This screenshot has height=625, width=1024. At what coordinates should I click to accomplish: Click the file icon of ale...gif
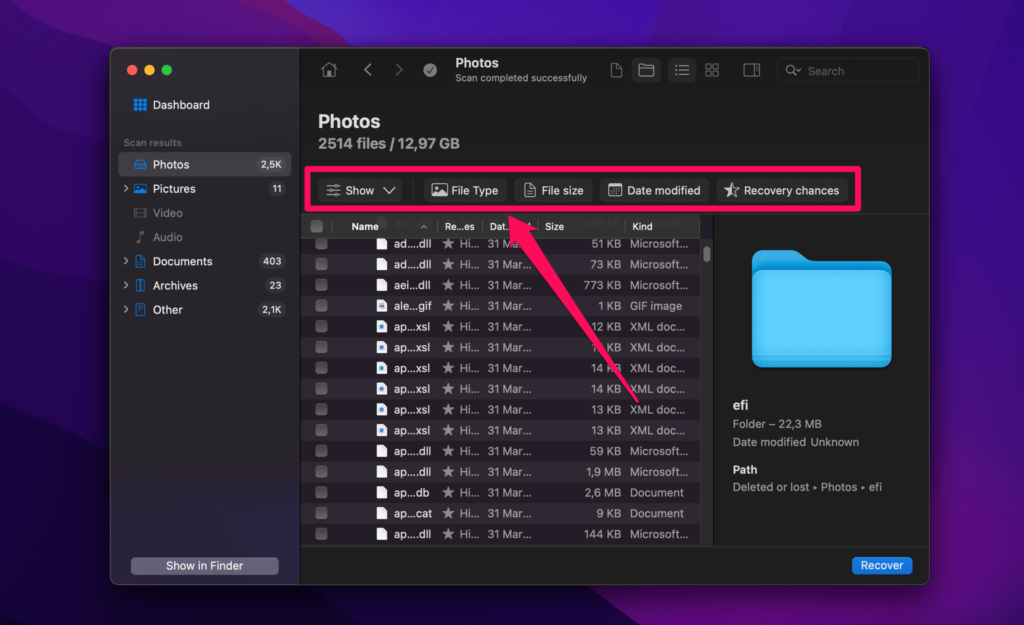[382, 306]
